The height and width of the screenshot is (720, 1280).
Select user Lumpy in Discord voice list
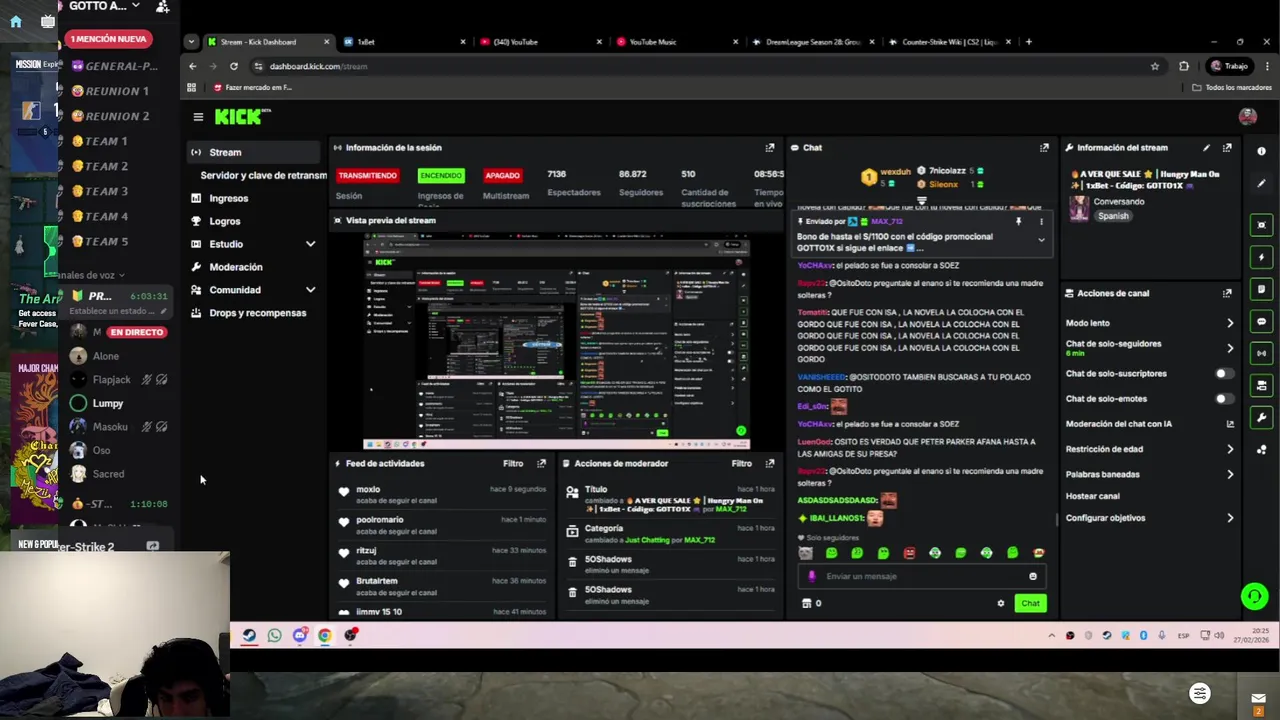[x=107, y=403]
